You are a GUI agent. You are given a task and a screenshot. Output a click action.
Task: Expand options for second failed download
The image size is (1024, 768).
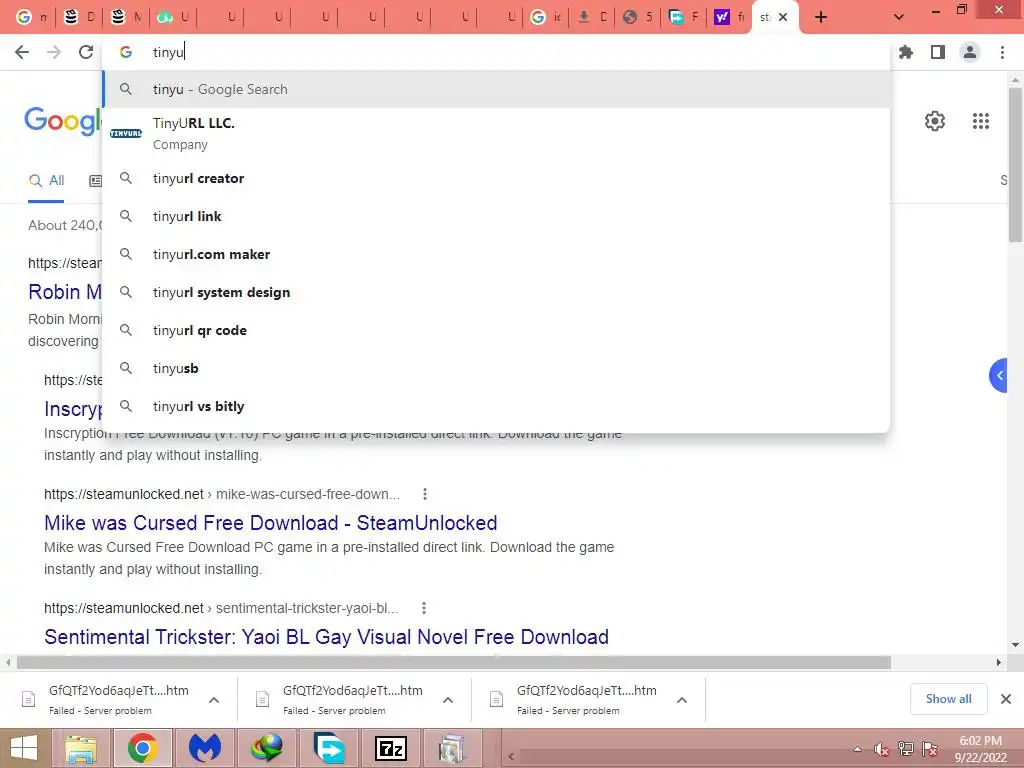(x=447, y=700)
